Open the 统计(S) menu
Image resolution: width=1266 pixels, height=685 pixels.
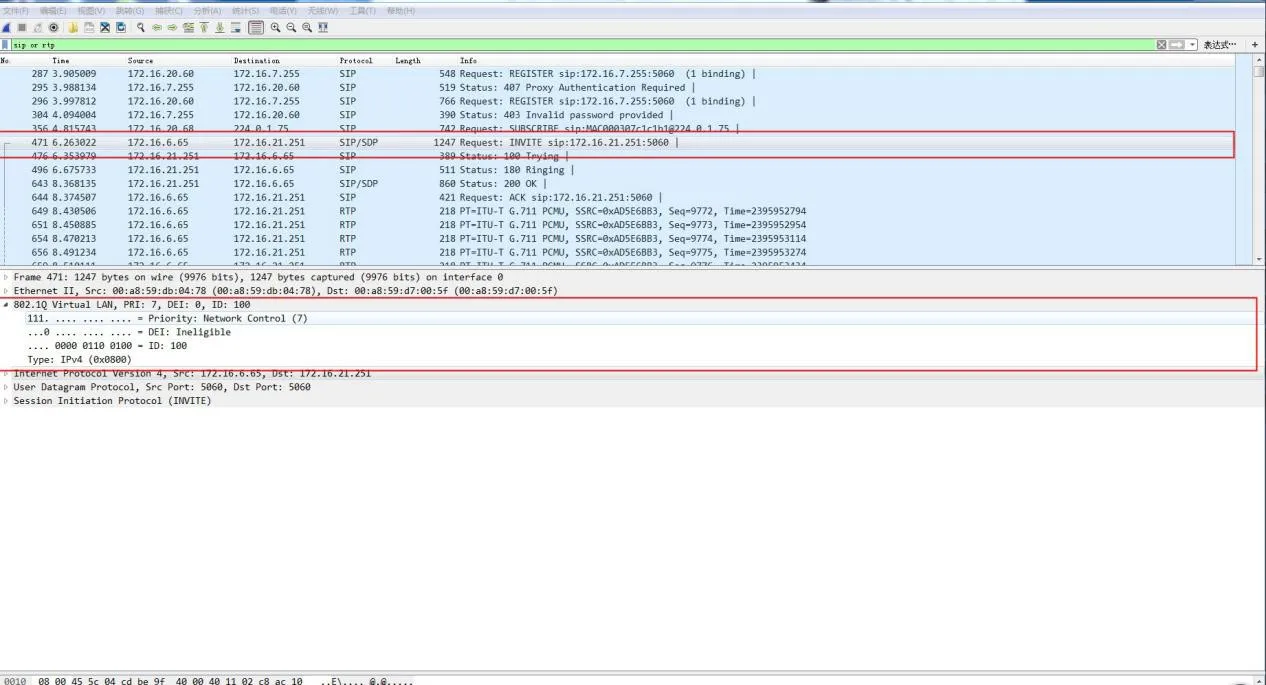243,10
